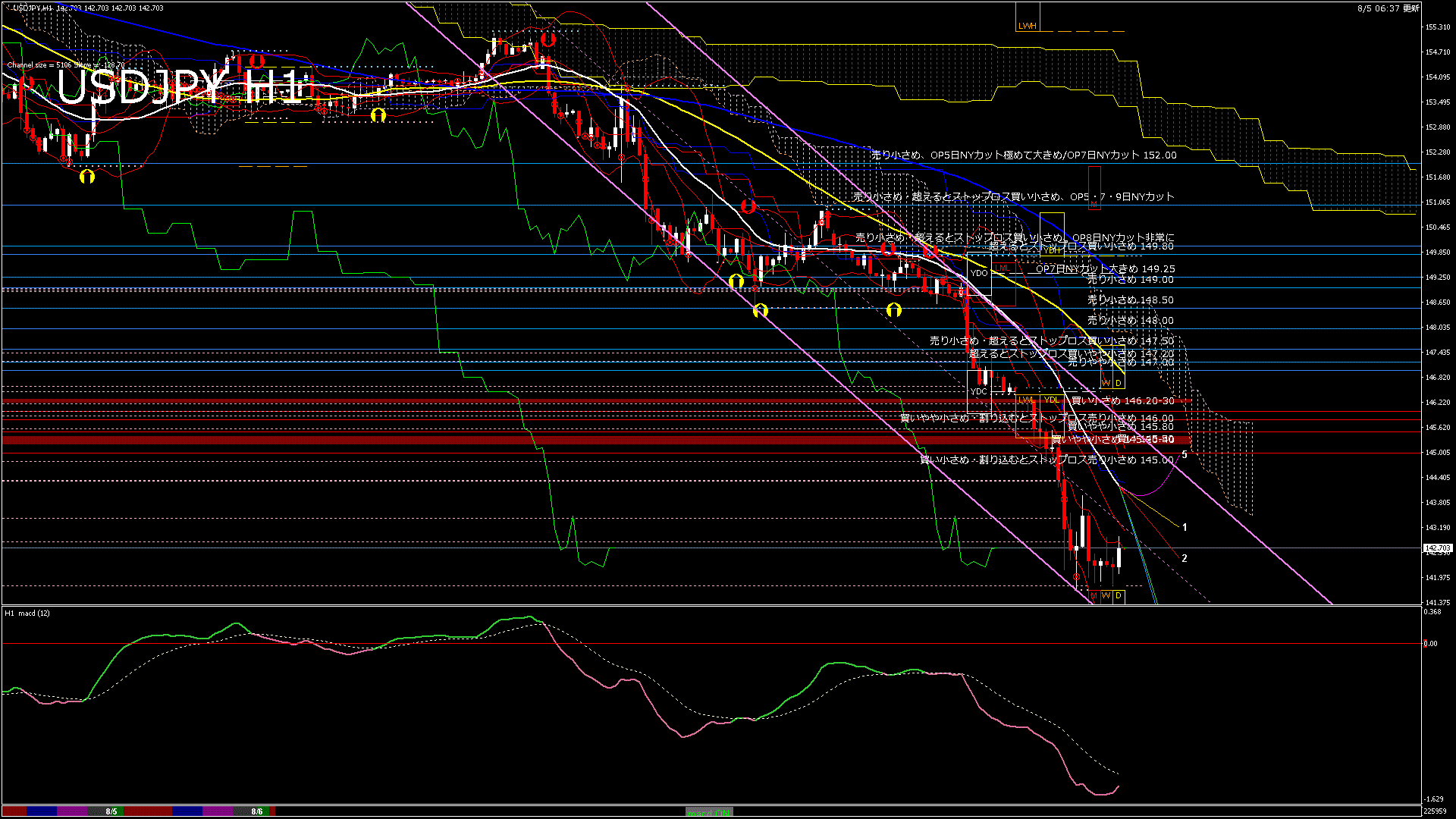Select the 149.25 OP NY-cut label
The image size is (1456, 819).
tap(1105, 268)
